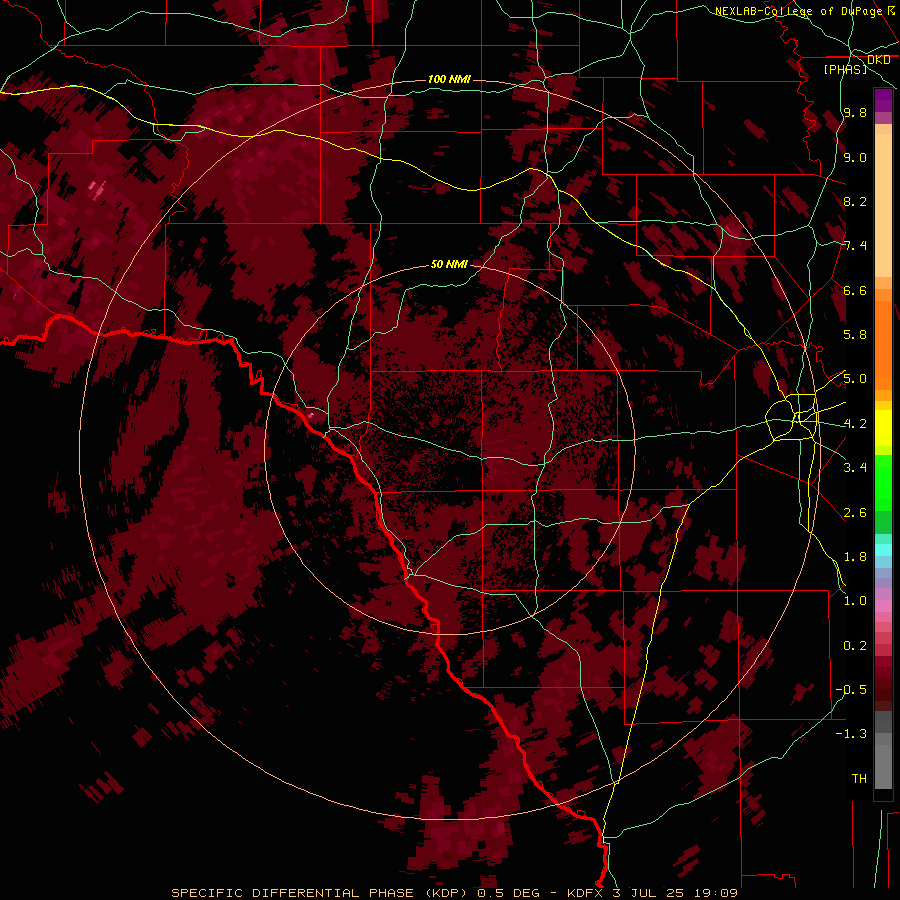The width and height of the screenshot is (900, 900).
Task: Pick the purple top color bar segment
Action: (x=883, y=100)
